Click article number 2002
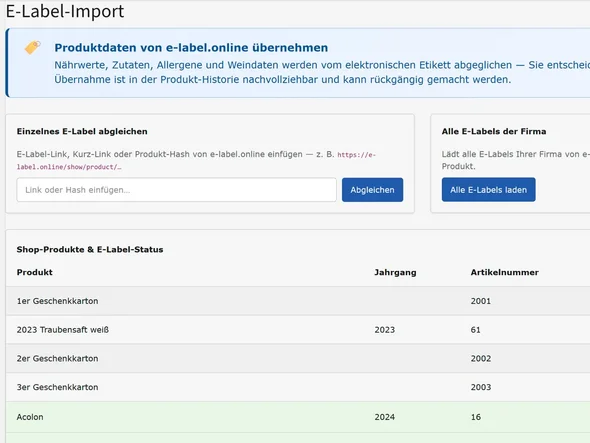 click(481, 358)
